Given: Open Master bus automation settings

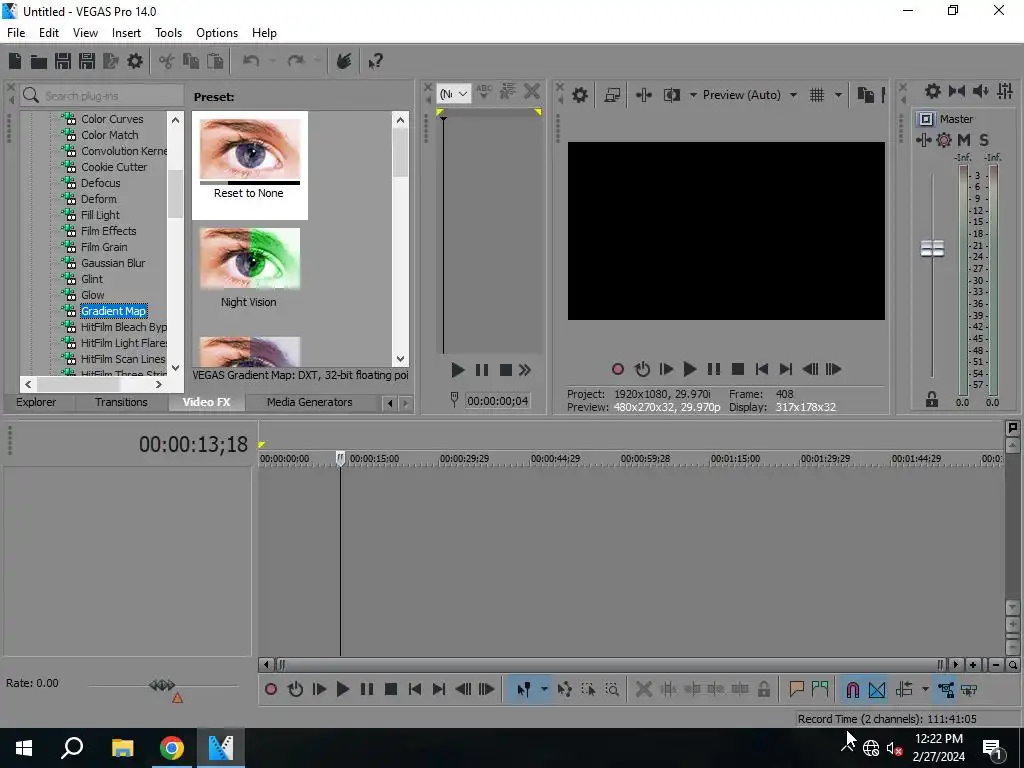Looking at the screenshot, I should [x=944, y=140].
